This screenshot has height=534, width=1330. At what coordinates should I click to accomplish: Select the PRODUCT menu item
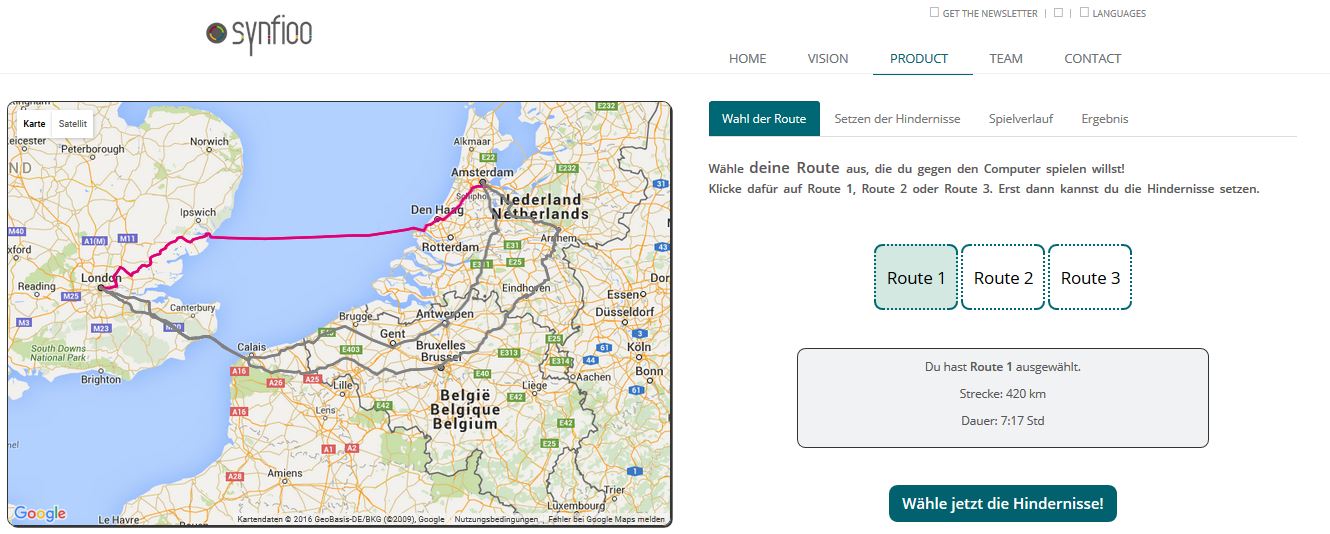coord(919,58)
